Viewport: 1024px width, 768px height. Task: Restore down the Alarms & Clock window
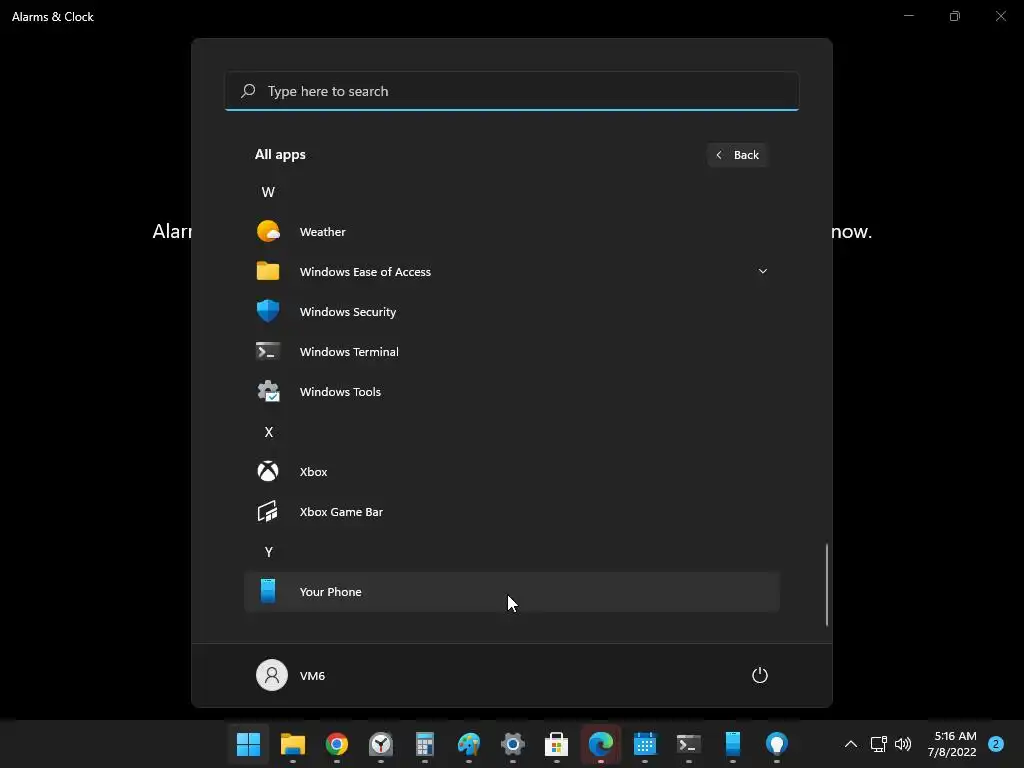pos(955,16)
